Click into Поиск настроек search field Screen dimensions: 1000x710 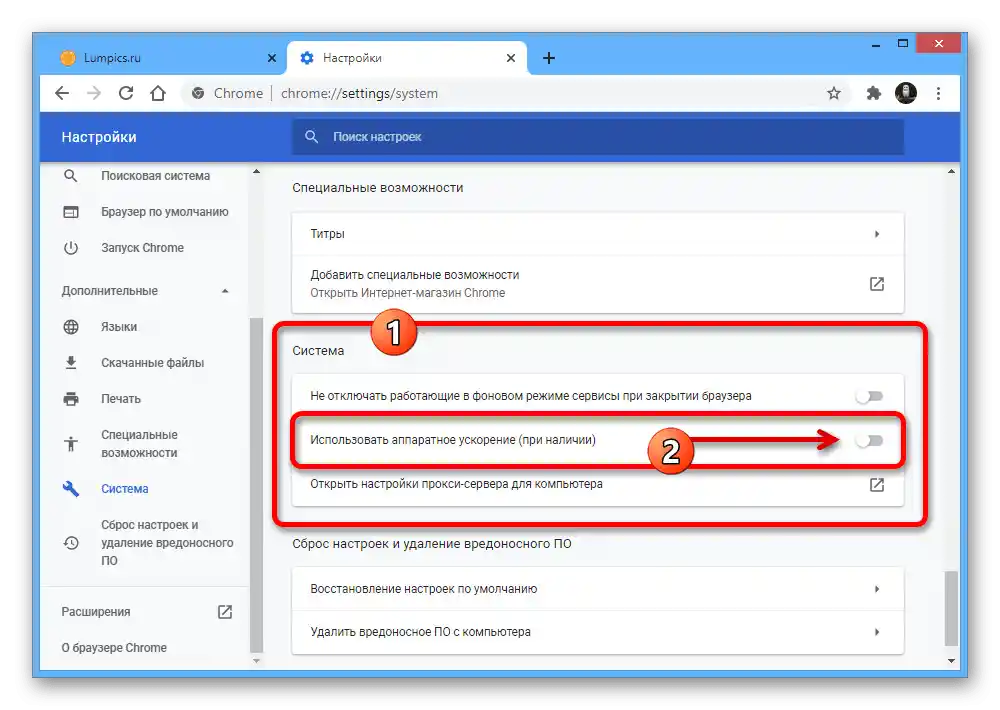[598, 137]
